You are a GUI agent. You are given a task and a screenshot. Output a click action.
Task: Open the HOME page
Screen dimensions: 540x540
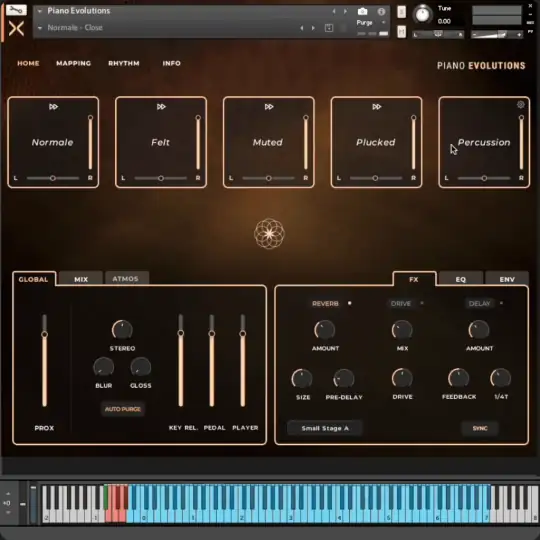pos(28,63)
